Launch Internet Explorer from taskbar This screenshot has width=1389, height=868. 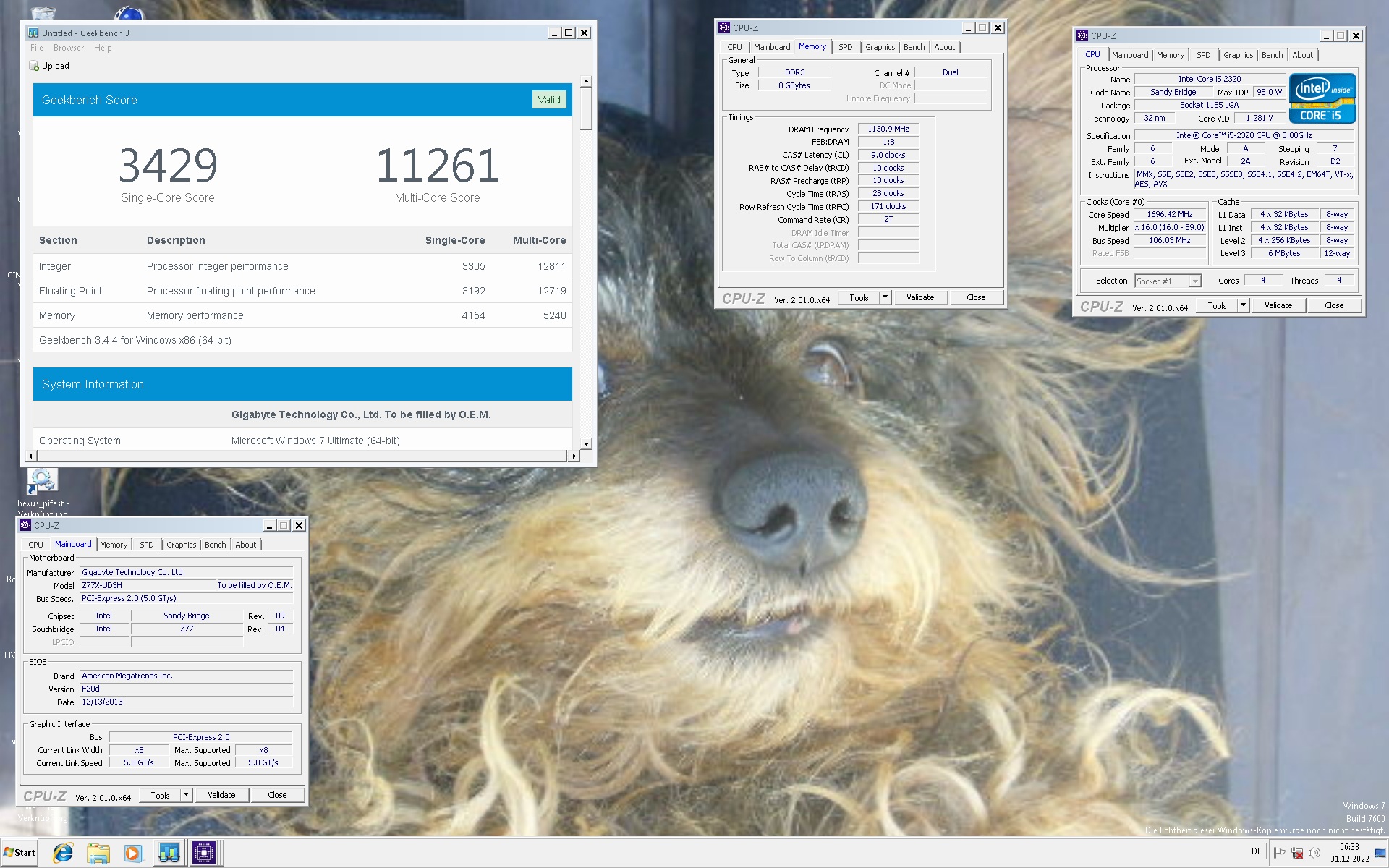click(x=63, y=853)
